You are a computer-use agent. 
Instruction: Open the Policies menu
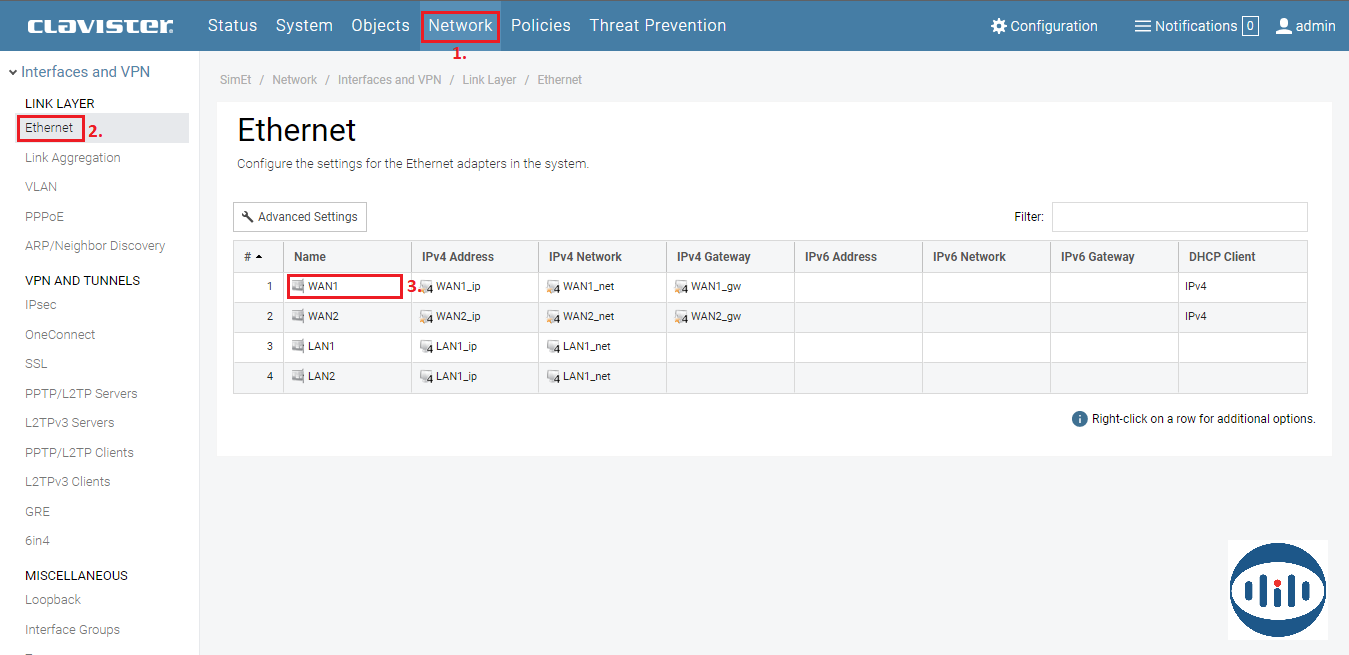(540, 26)
